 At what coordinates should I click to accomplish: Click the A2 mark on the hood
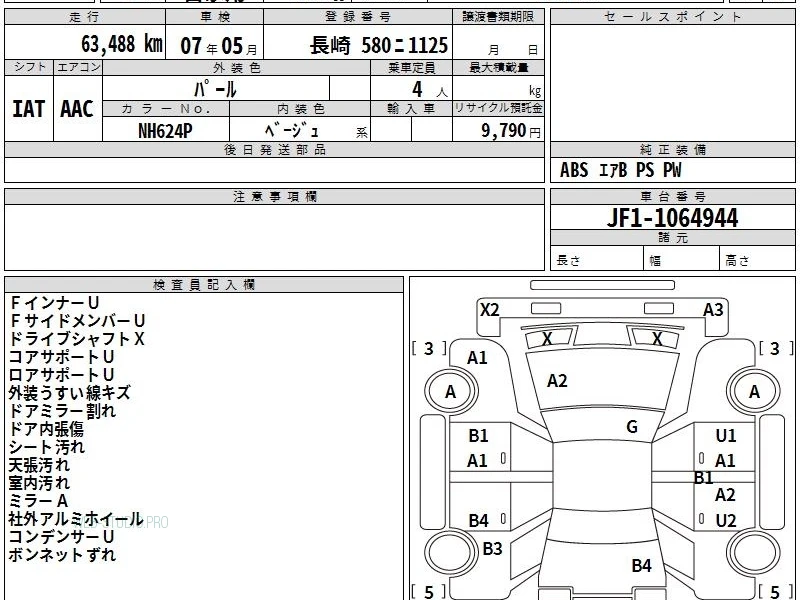pos(557,381)
